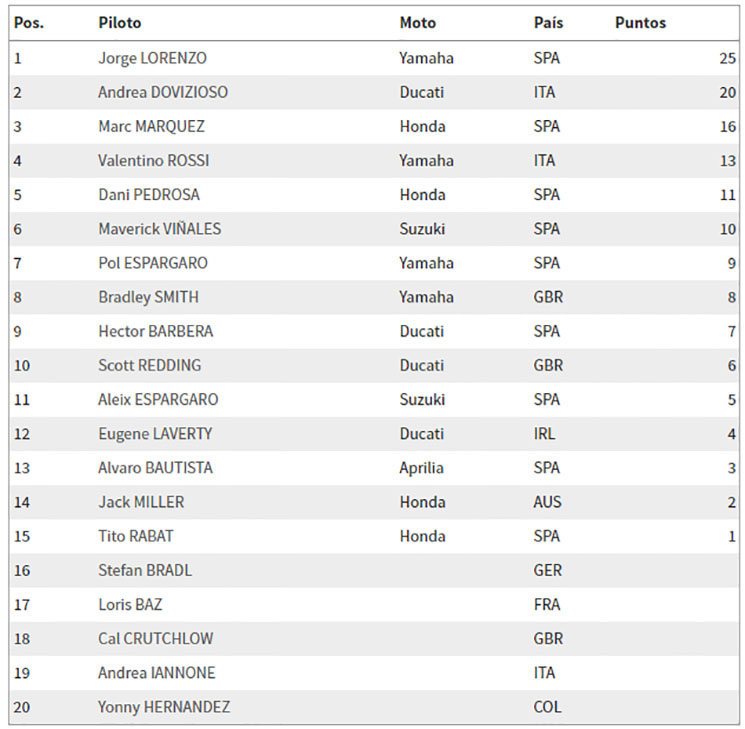Select the Jack MILLER row
745x729 pixels.
[x=374, y=502]
